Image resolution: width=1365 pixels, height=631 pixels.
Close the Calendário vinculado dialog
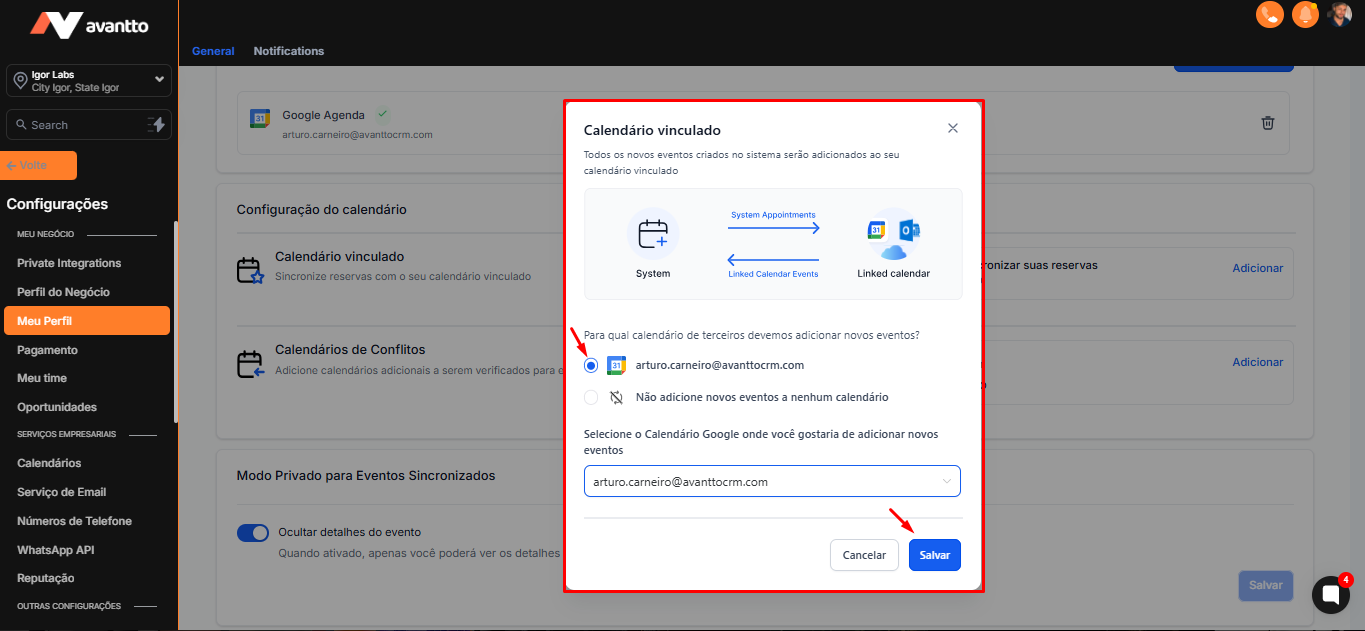coord(952,128)
